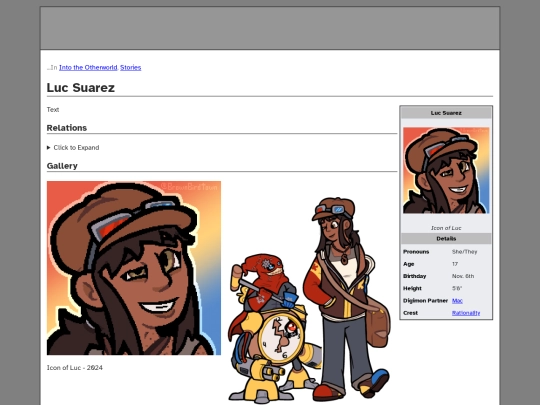Open the Stories breadcrumb link
The height and width of the screenshot is (405, 540).
[x=131, y=68]
